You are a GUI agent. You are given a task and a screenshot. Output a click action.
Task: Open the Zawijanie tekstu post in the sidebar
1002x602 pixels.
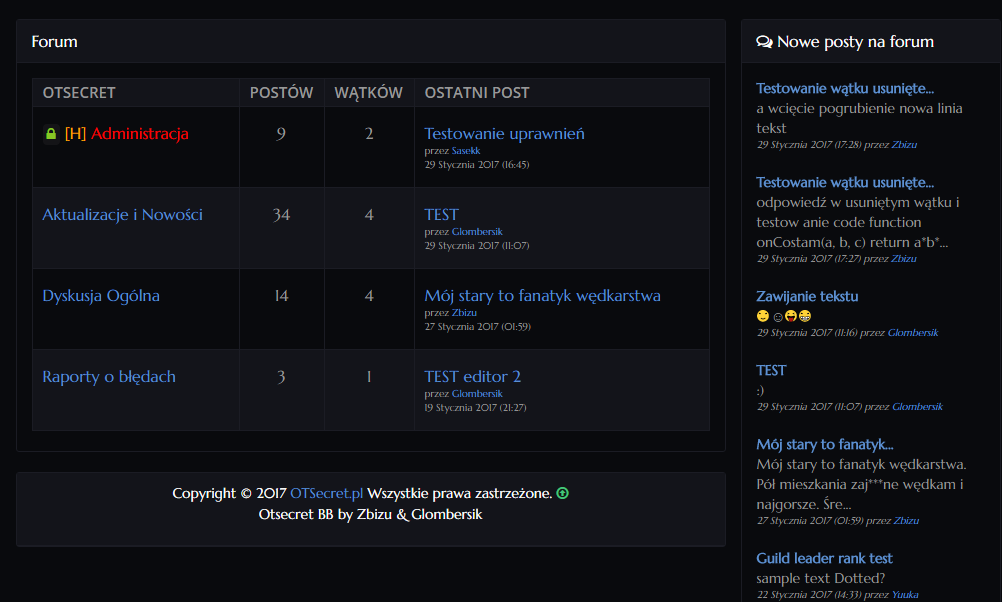coord(806,297)
